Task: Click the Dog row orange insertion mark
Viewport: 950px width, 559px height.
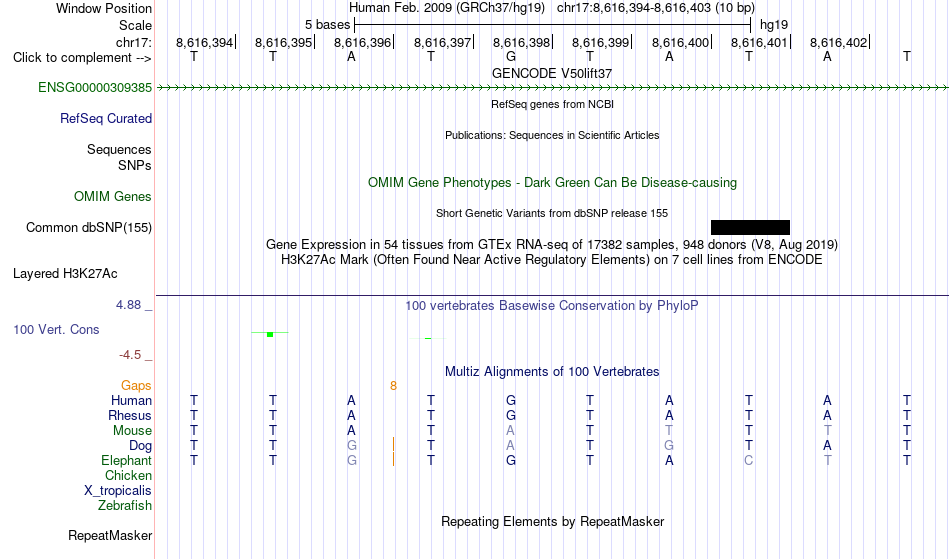Action: 394,445
